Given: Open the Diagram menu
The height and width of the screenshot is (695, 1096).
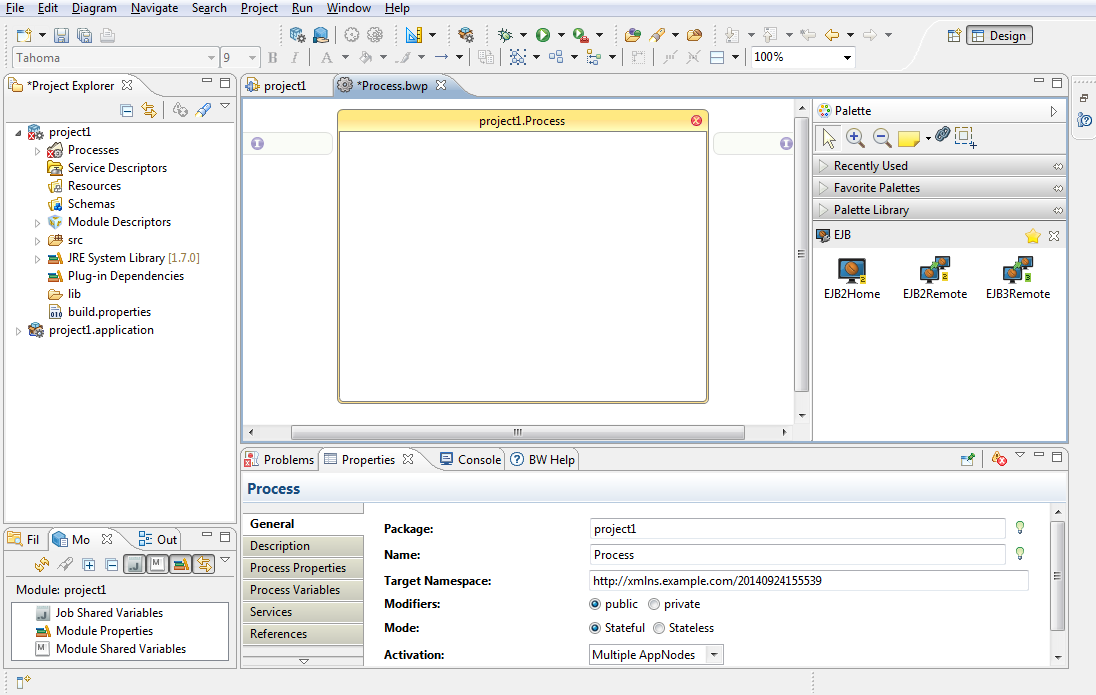Looking at the screenshot, I should 94,8.
